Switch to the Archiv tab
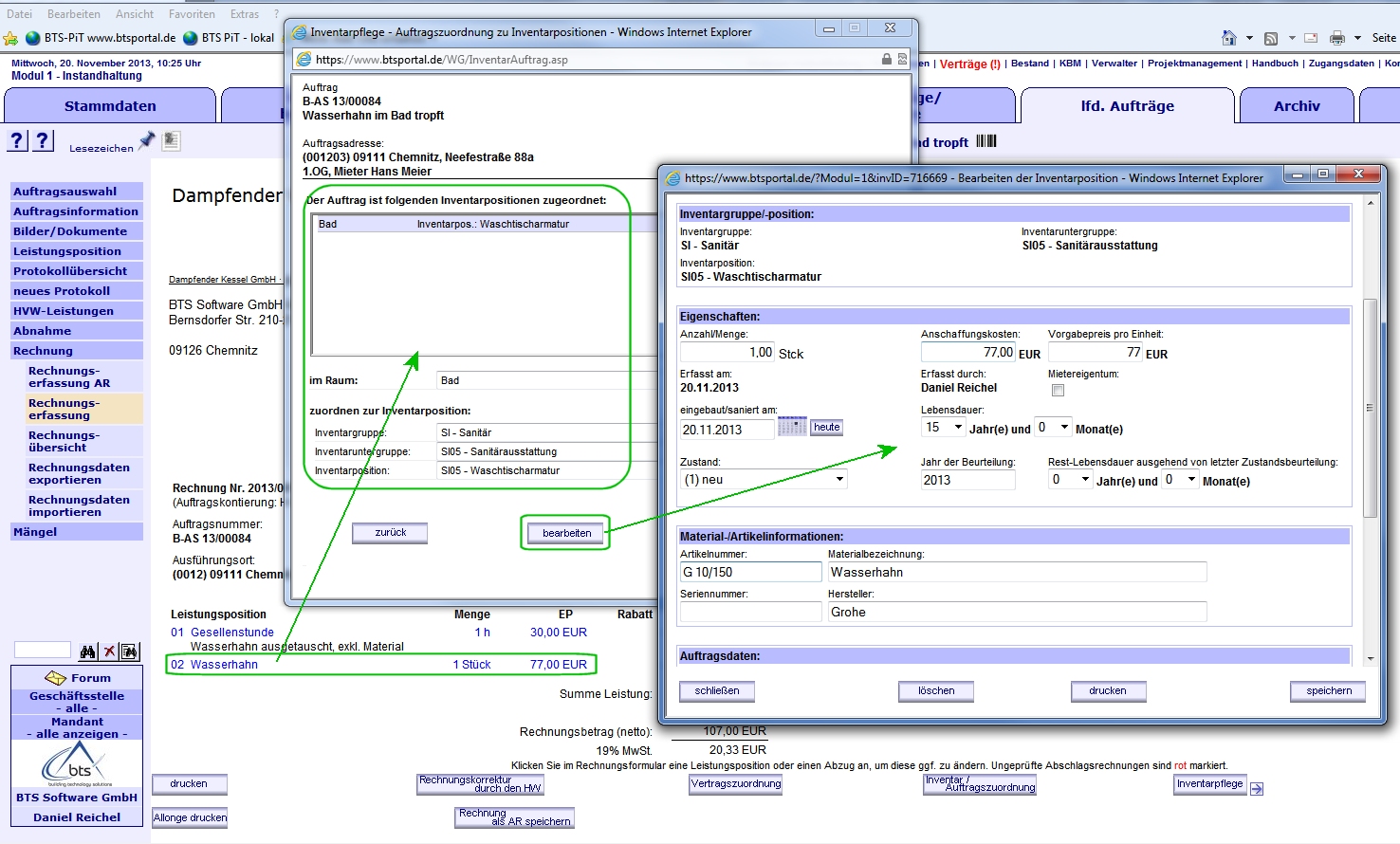Viewport: 1400px width, 844px height. 1296,105
